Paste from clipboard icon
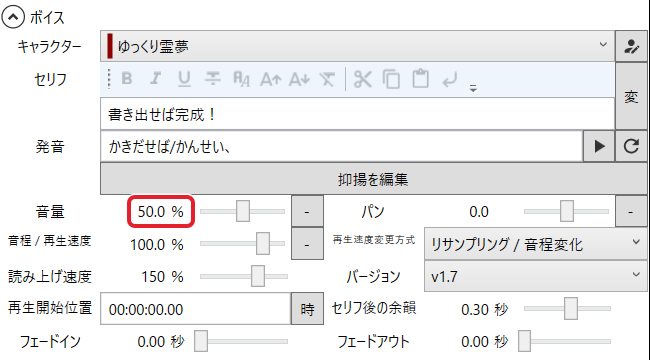 tap(420, 79)
